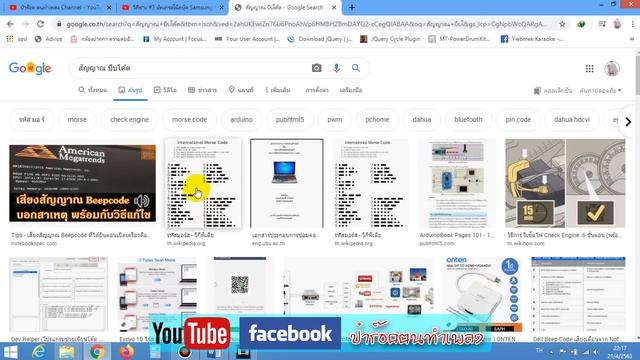Image resolution: width=640 pixels, height=360 pixels.
Task: Open Firefox from the taskbar
Action: (x=127, y=351)
